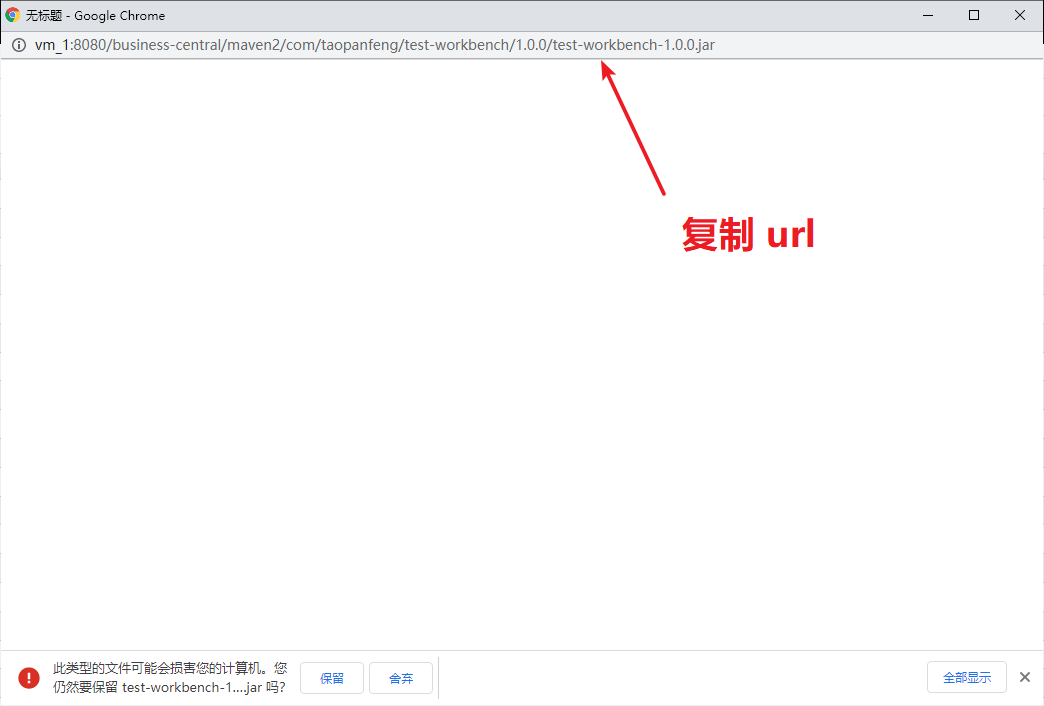Viewport: 1044px width, 706px height.
Task: Click the Chrome logo in title bar
Action: (x=13, y=15)
